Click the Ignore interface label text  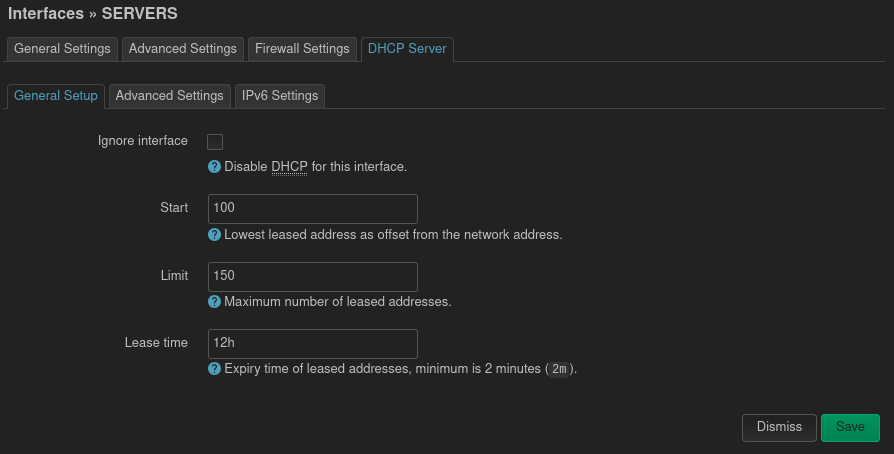click(143, 141)
